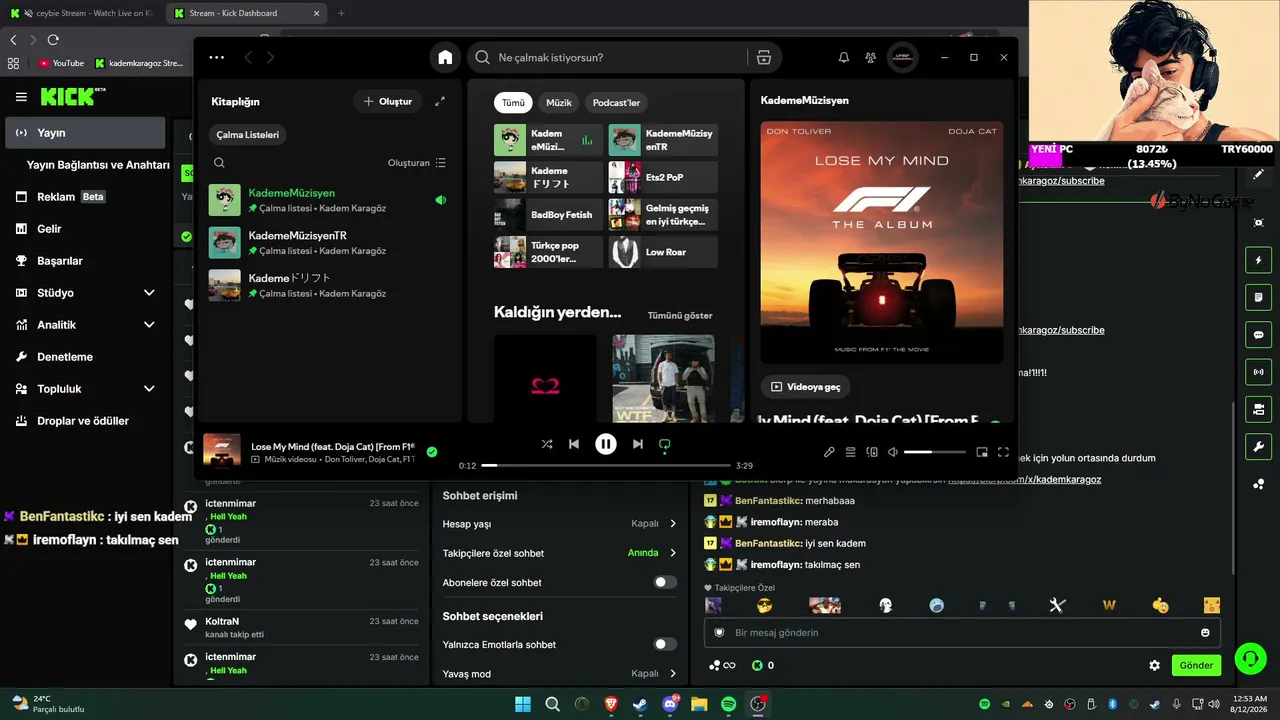Open Spotify from Windows taskbar
The image size is (1280, 720).
coord(729,704)
